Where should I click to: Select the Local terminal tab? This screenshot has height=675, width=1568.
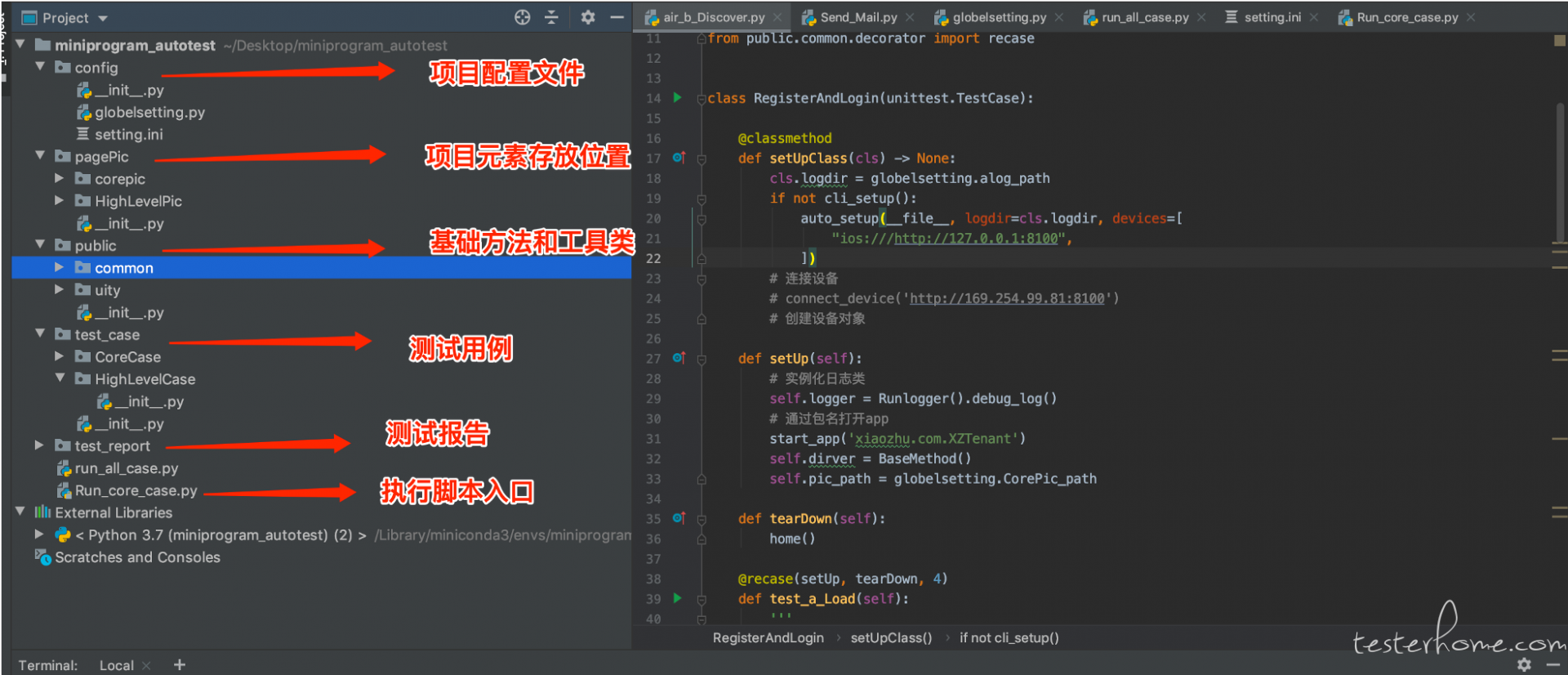click(117, 665)
